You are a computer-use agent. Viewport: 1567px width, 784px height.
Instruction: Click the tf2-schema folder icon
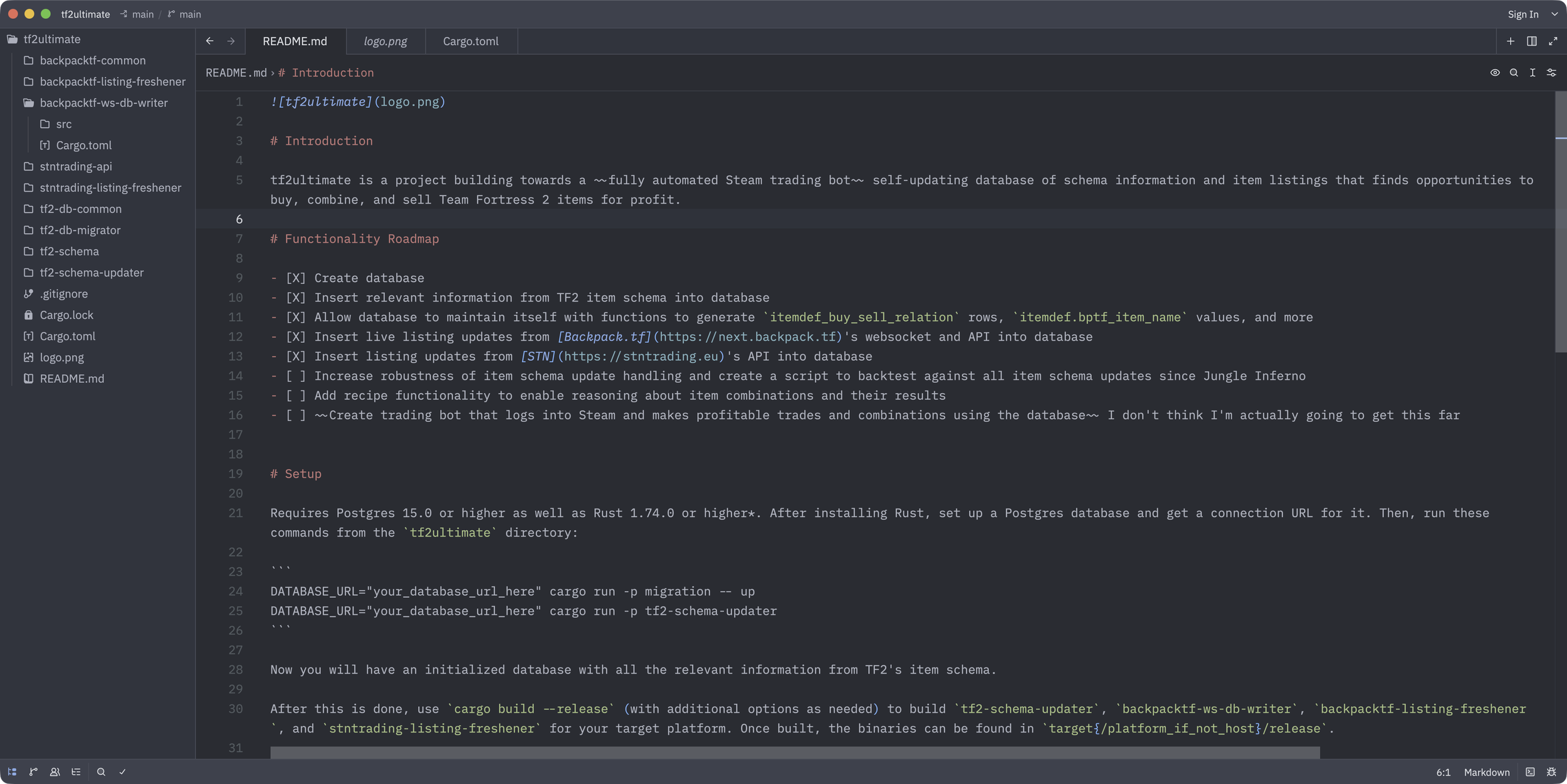pyautogui.click(x=28, y=251)
